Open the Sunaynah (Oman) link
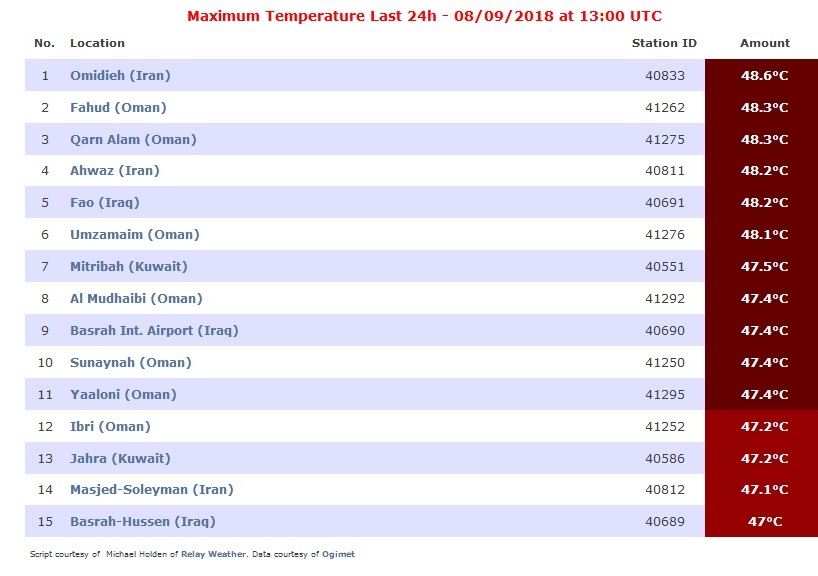The width and height of the screenshot is (818, 576). coord(131,363)
